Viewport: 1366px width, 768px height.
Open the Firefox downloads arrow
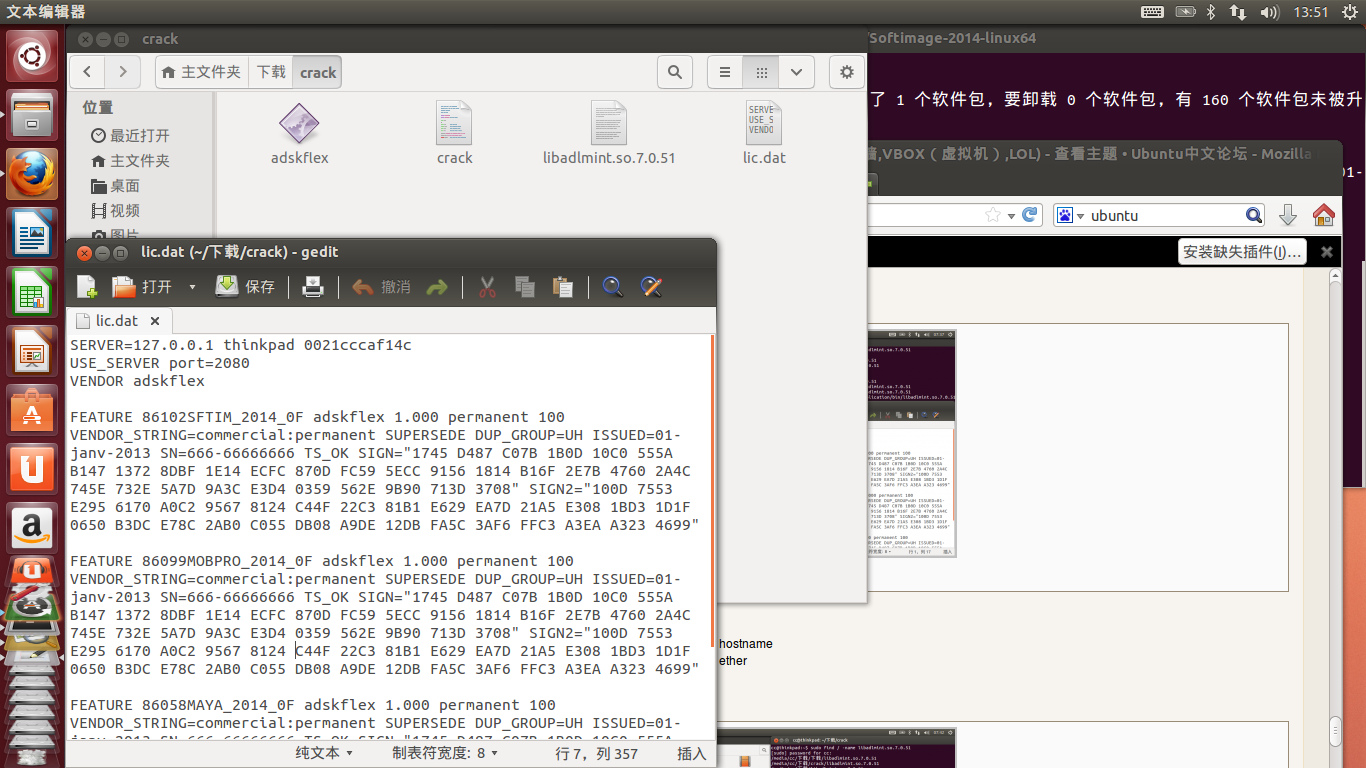click(x=1288, y=215)
